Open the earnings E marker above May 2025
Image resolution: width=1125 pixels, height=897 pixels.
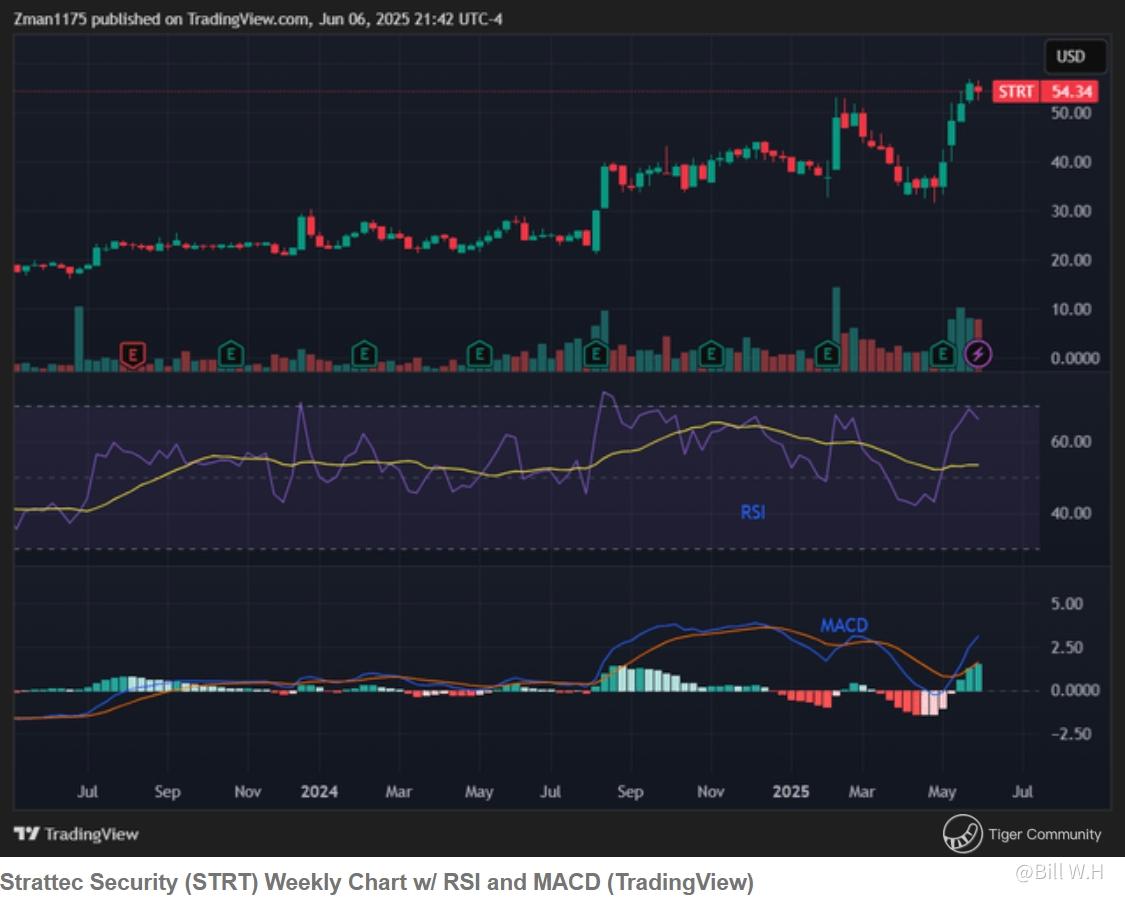tap(942, 354)
